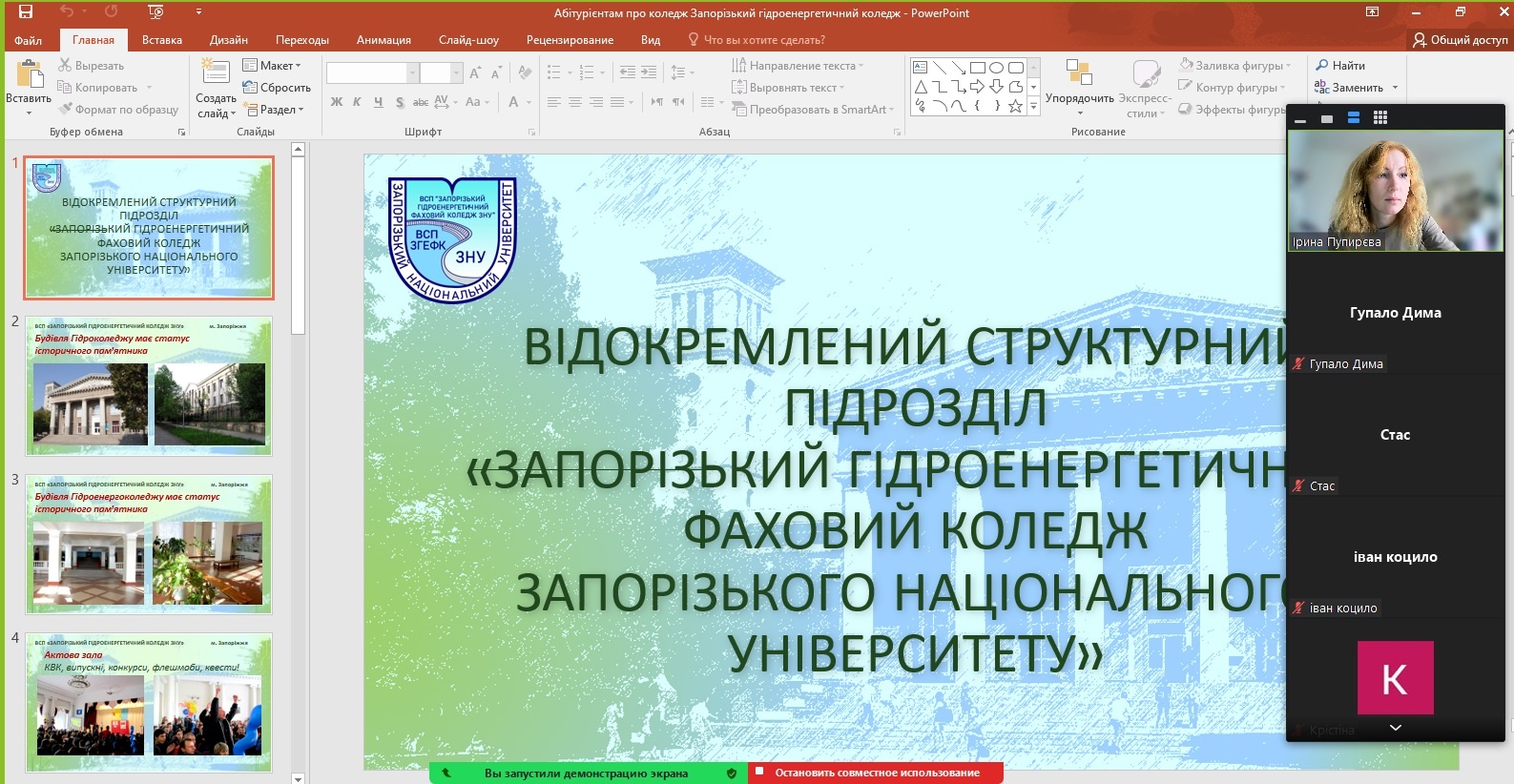The image size is (1514, 784).
Task: Click the Paste (Вставить) clipboard icon
Action: click(30, 74)
